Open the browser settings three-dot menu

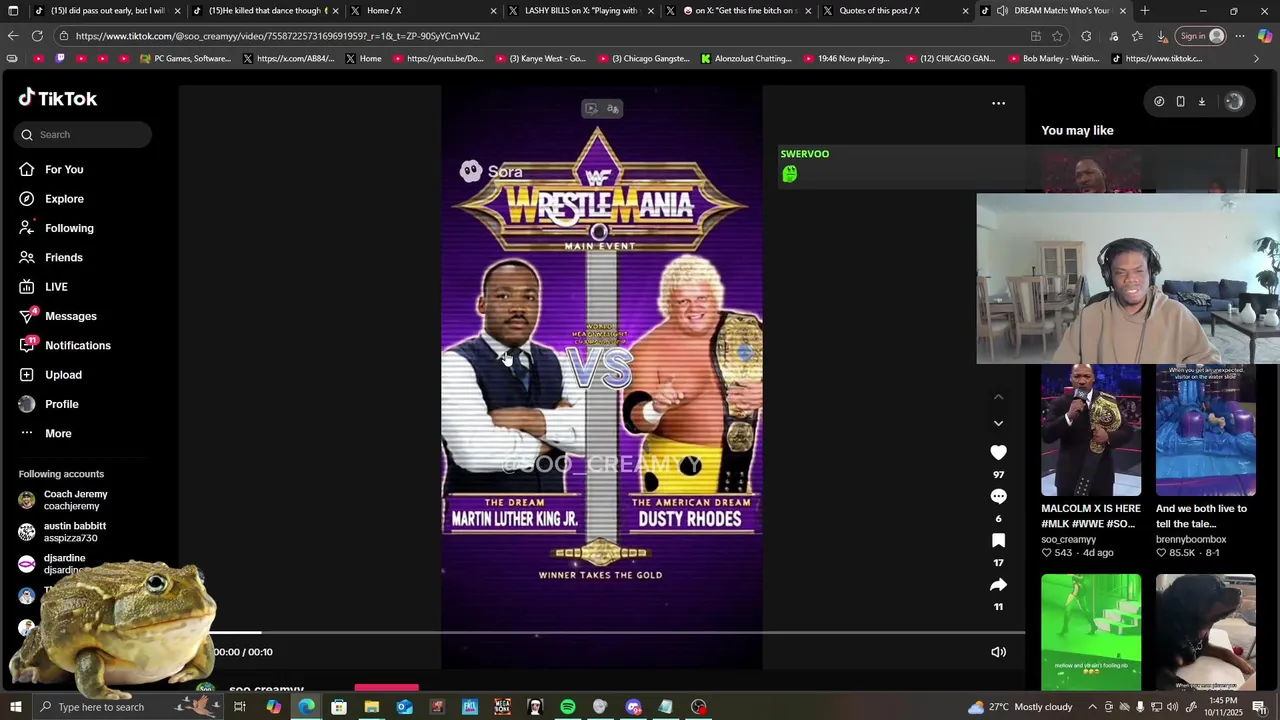[x=1240, y=36]
